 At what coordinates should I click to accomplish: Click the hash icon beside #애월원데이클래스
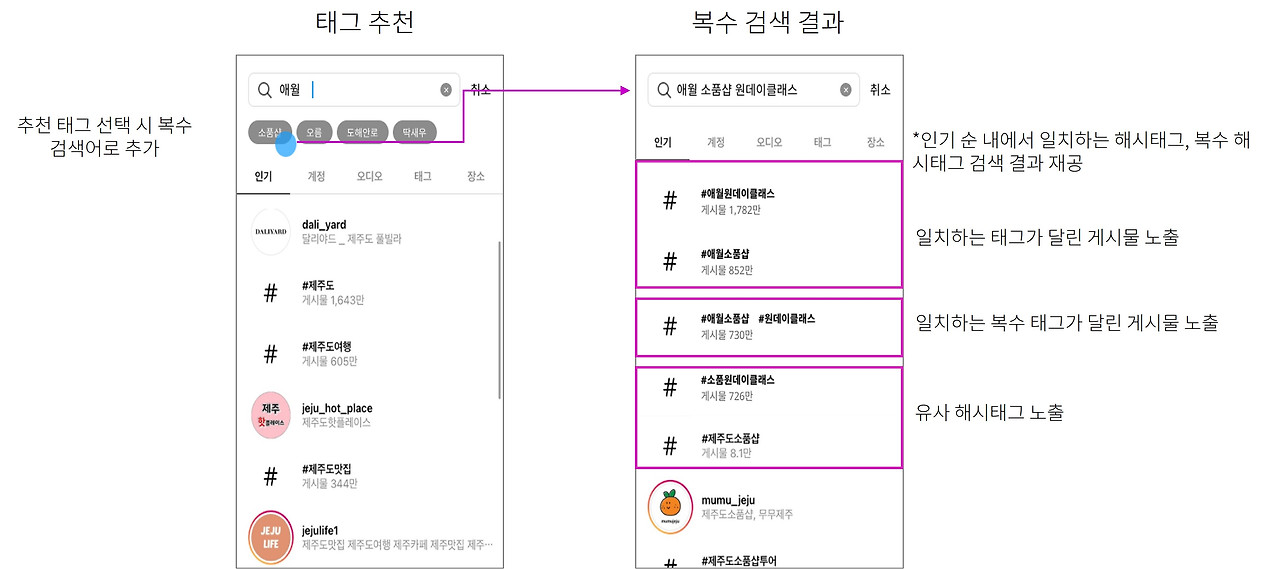point(670,201)
